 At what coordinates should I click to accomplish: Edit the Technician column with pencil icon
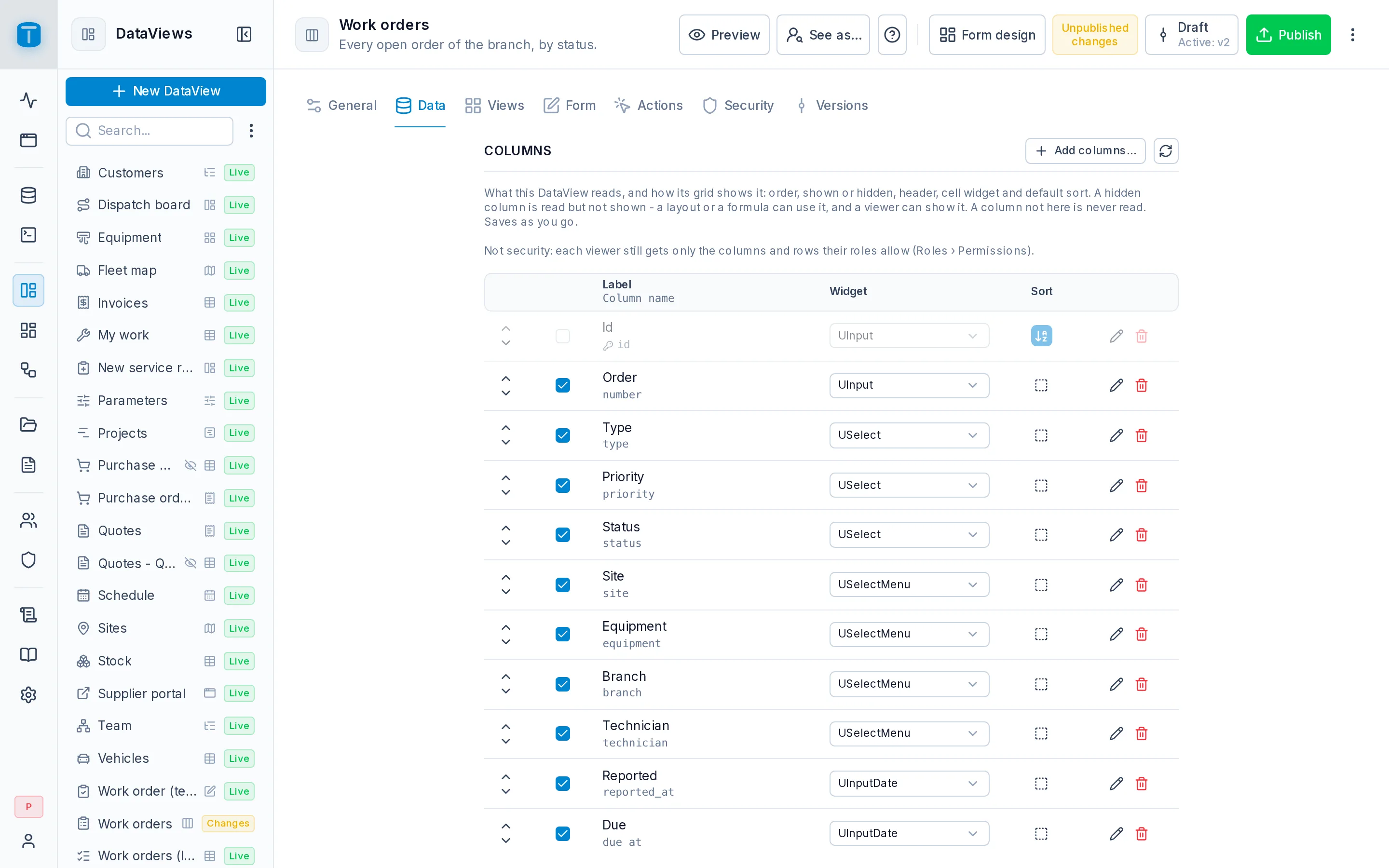(x=1116, y=733)
